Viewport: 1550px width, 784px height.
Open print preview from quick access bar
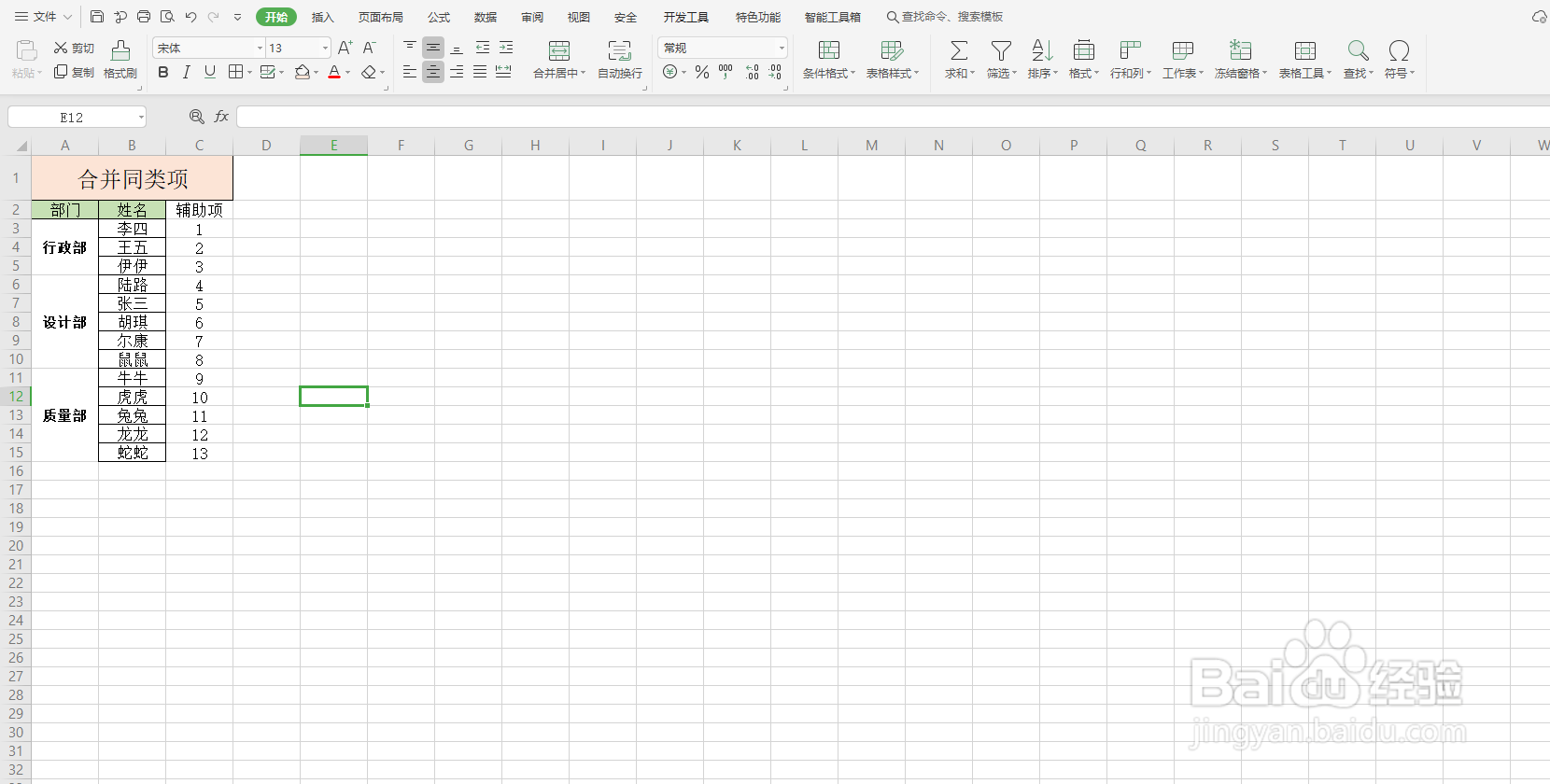tap(167, 17)
